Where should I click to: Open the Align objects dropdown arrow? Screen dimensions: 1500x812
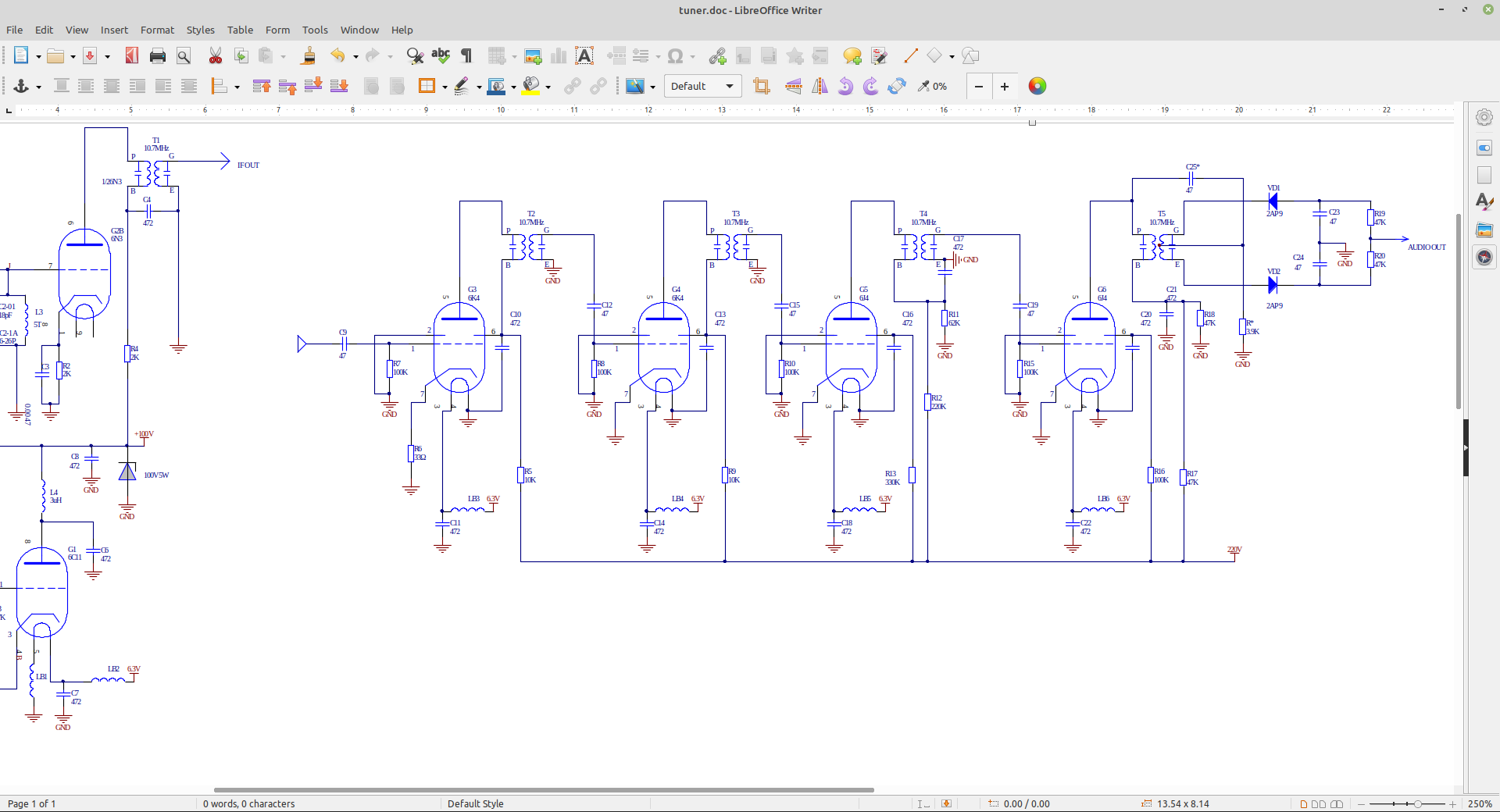[x=237, y=87]
